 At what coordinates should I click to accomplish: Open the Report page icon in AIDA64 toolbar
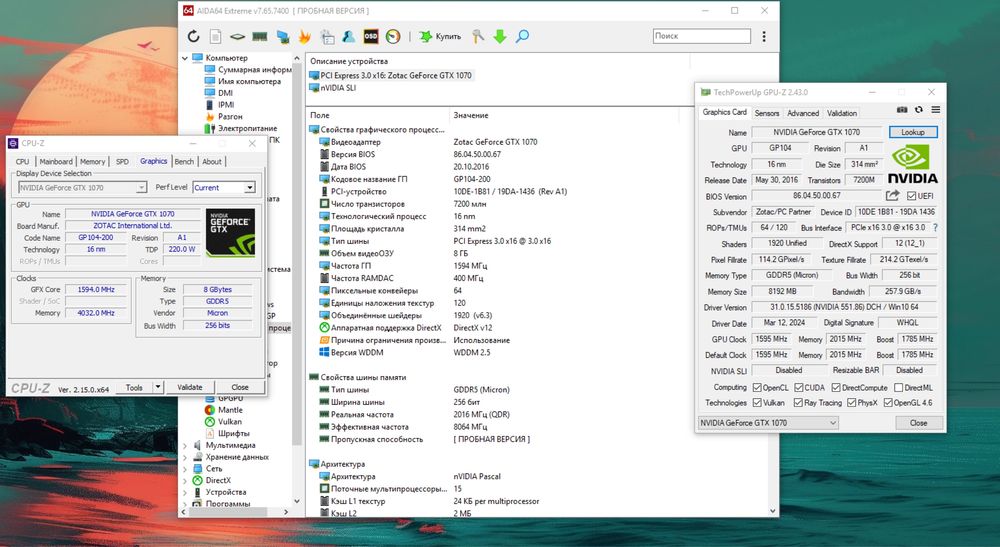(216, 36)
